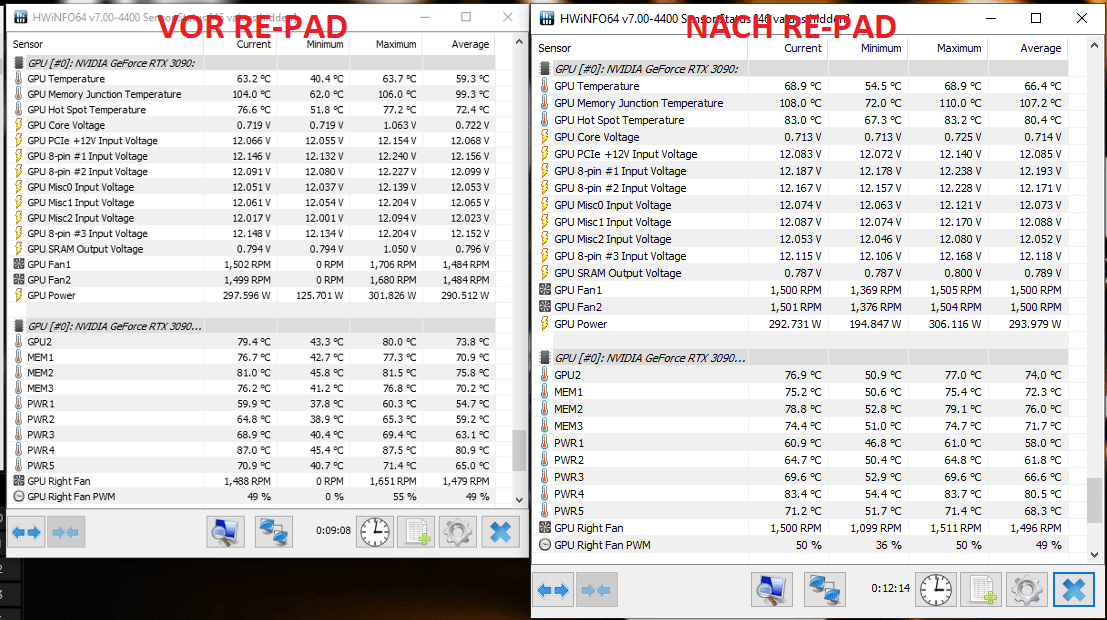Click the networked monitors icon beside timer 0:12:14
Viewport: 1107px width, 620px height.
tap(825, 589)
